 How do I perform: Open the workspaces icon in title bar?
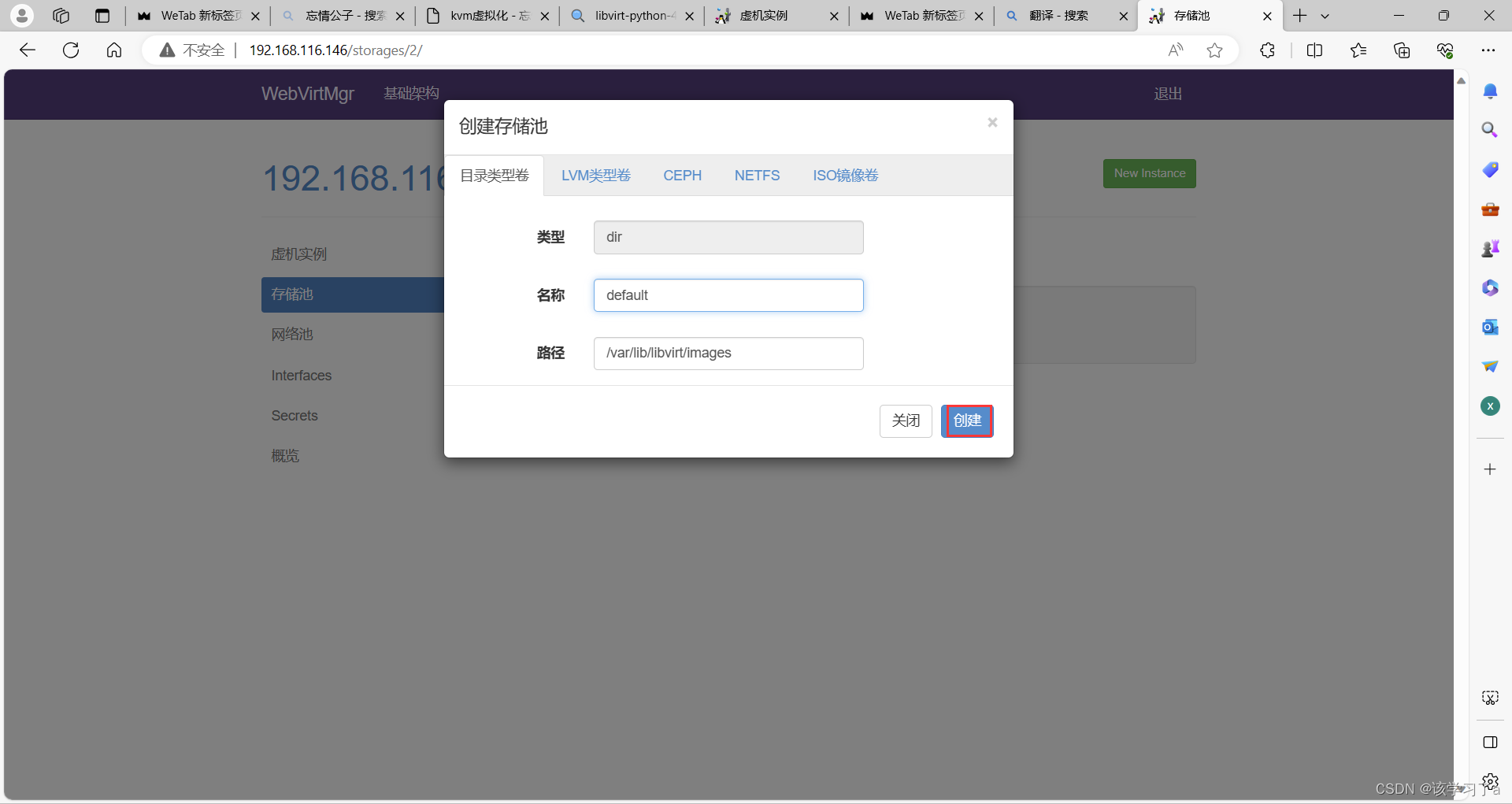[61, 15]
